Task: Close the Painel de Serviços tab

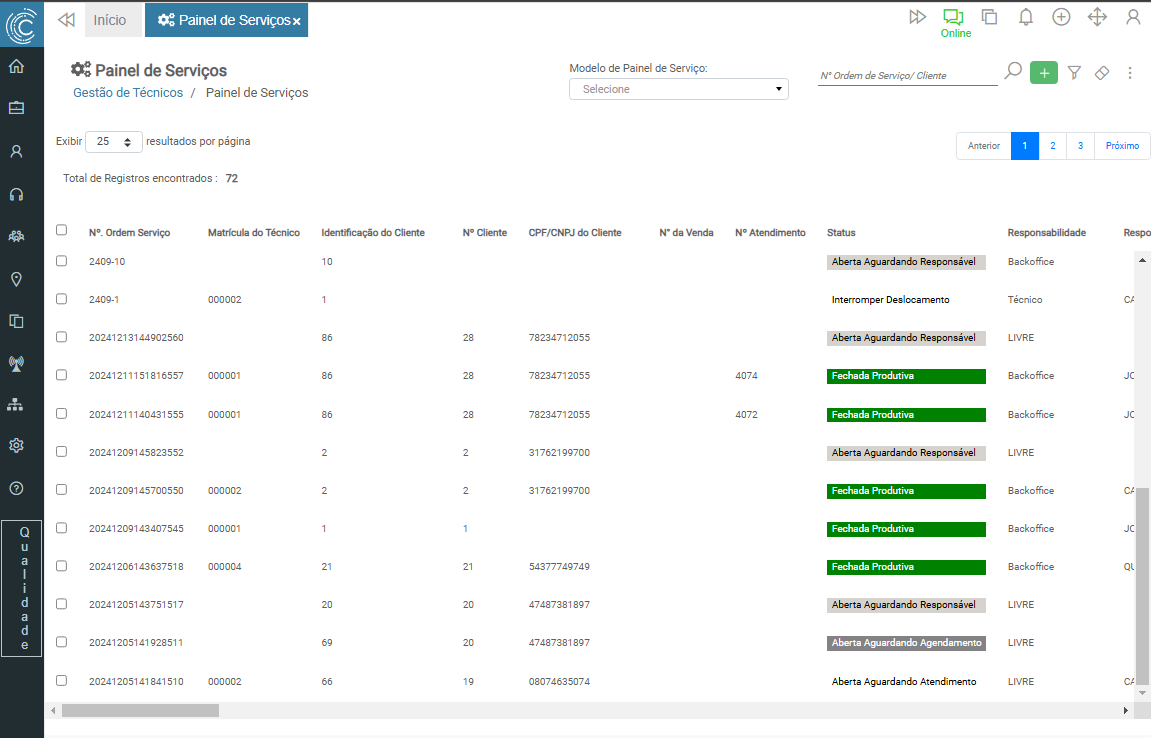Action: point(297,21)
